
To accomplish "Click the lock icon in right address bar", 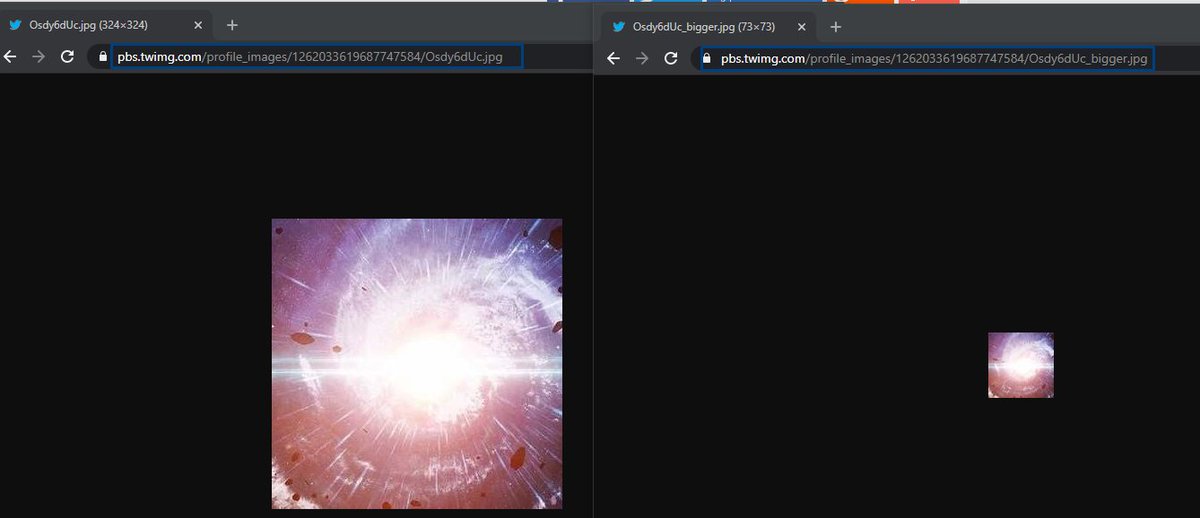I will [707, 58].
